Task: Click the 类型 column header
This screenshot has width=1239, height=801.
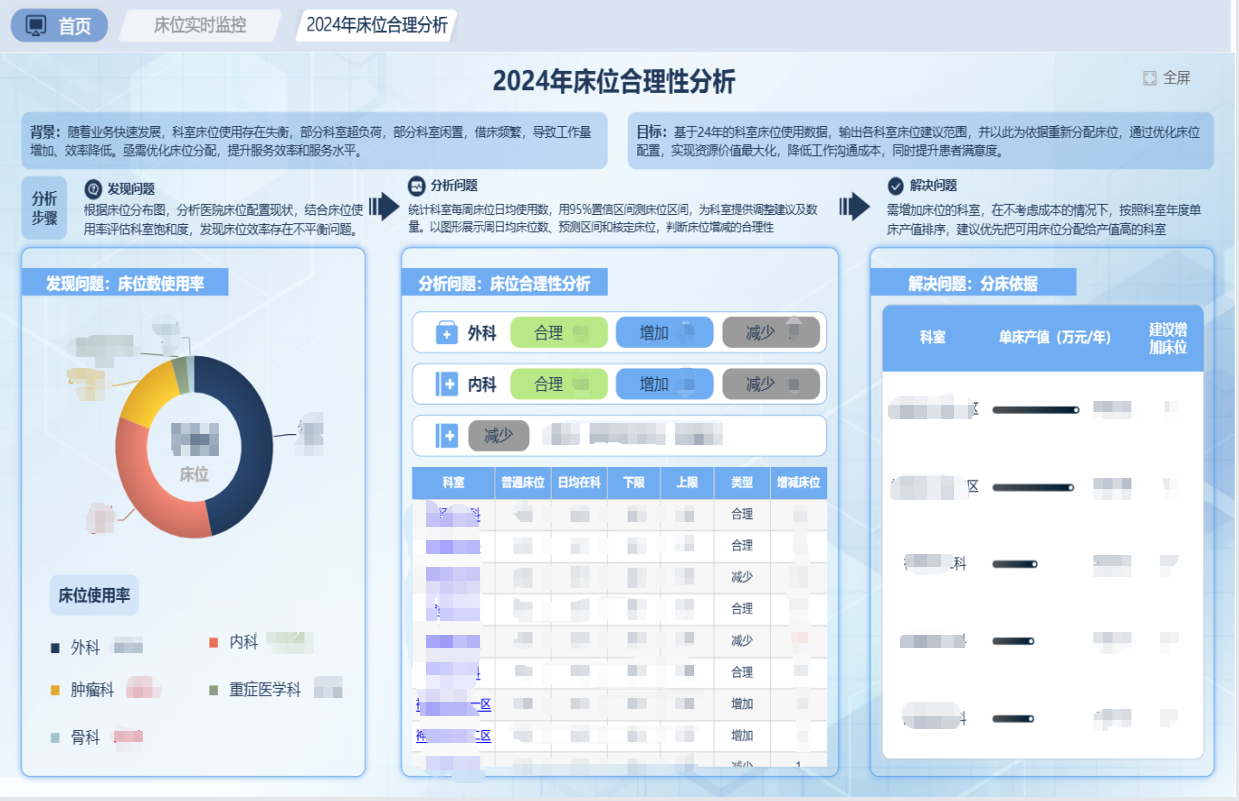Action: pyautogui.click(x=741, y=483)
